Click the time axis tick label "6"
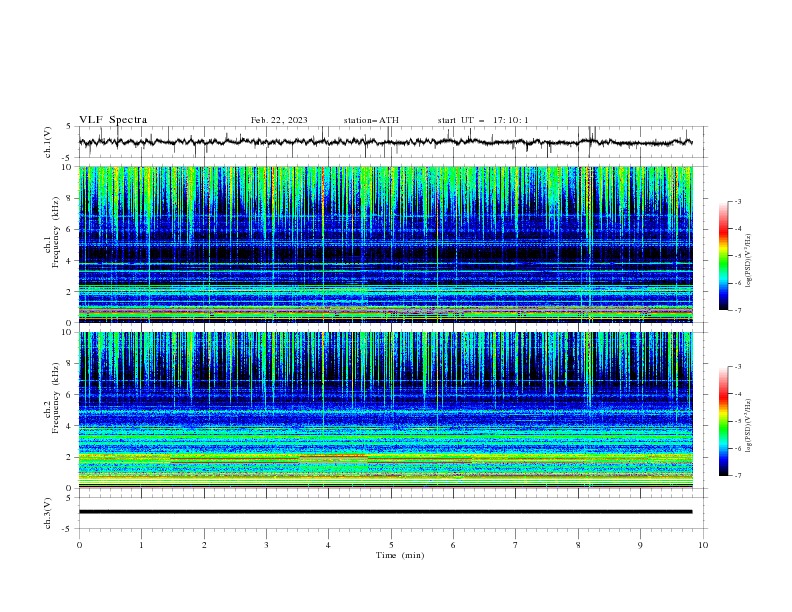This screenshot has width=792, height=612. click(454, 545)
